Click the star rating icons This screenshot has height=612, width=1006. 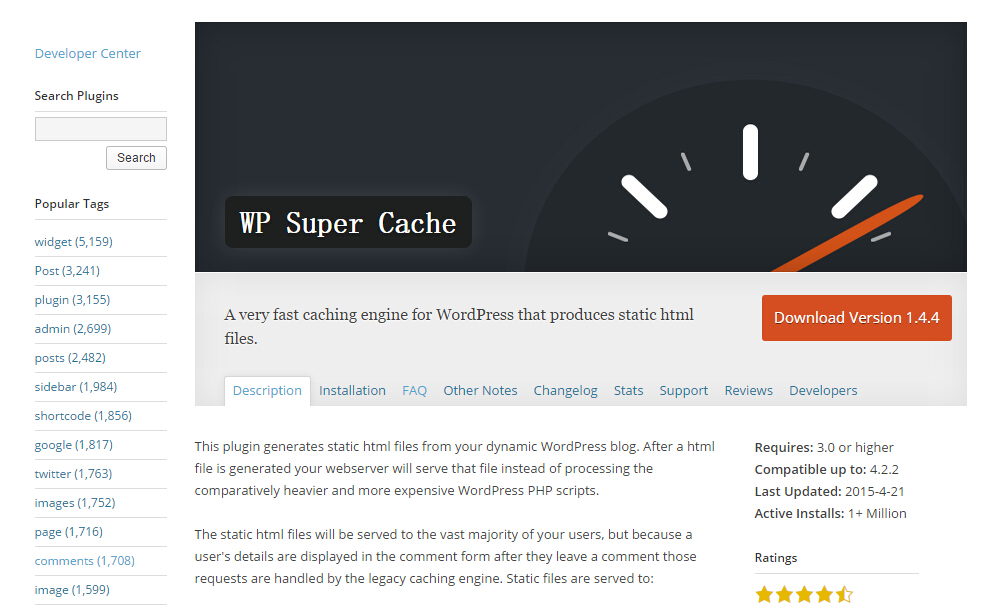click(x=804, y=595)
